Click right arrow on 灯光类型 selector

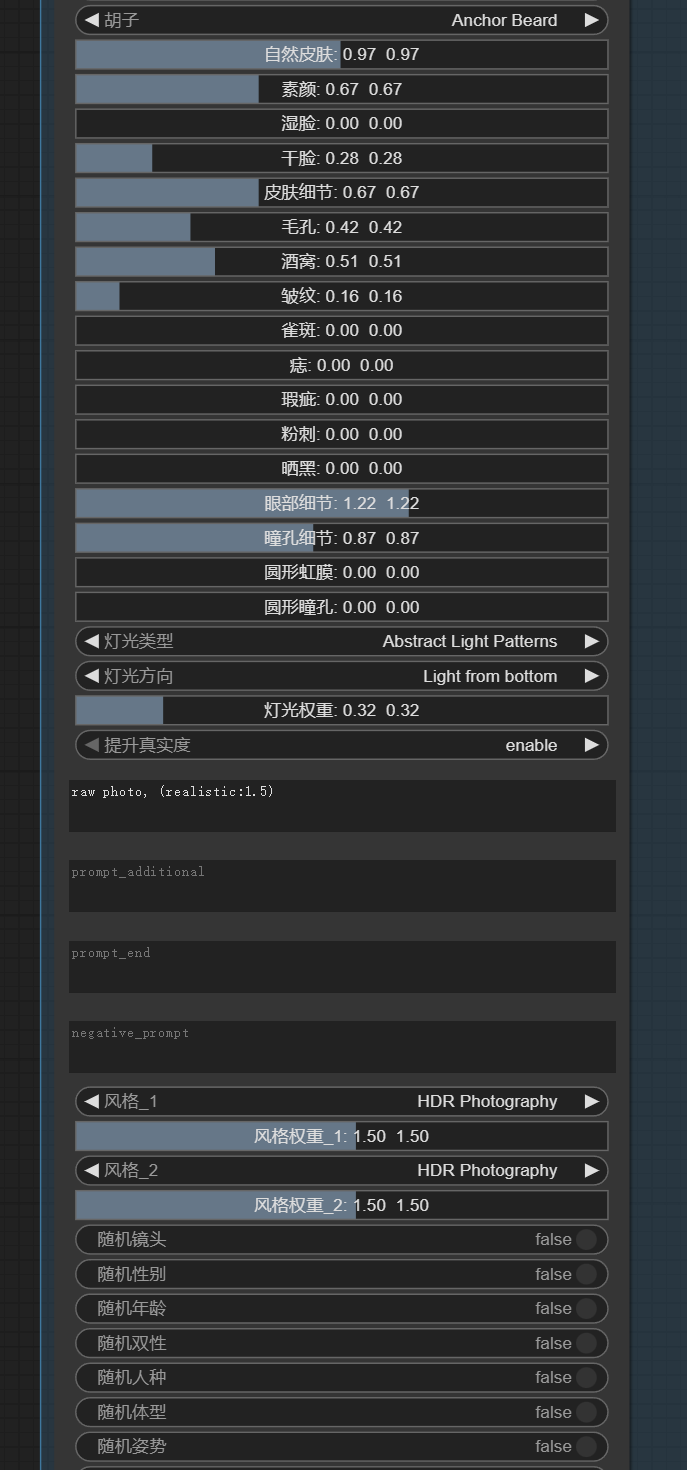point(591,641)
